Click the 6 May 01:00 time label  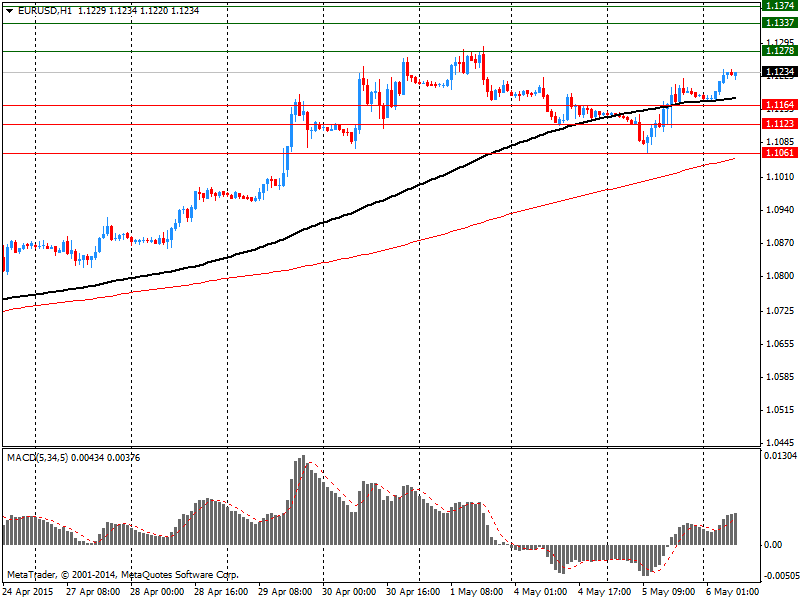coord(732,592)
